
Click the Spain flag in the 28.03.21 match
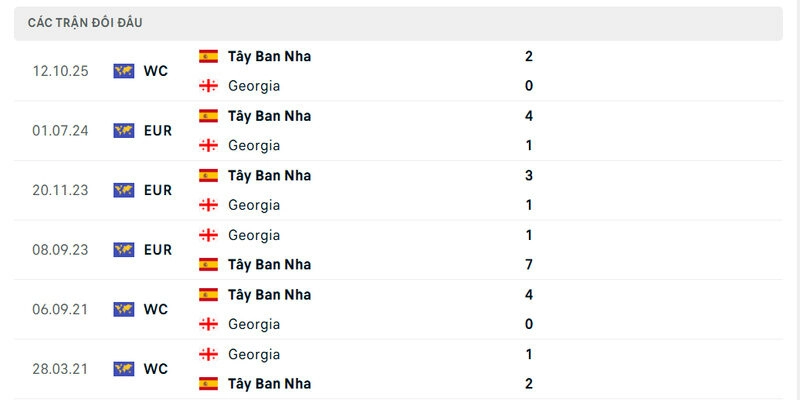pos(208,383)
